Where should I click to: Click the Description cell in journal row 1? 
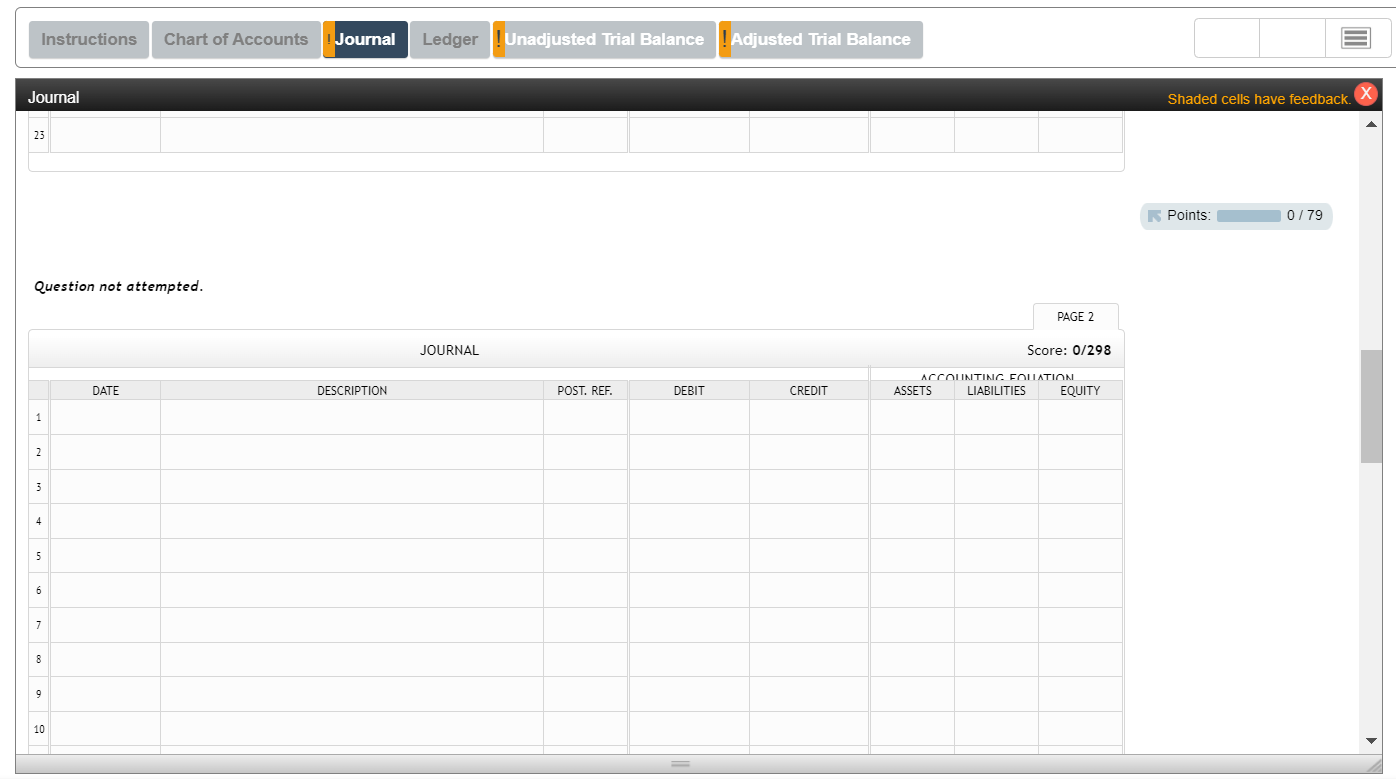click(352, 417)
